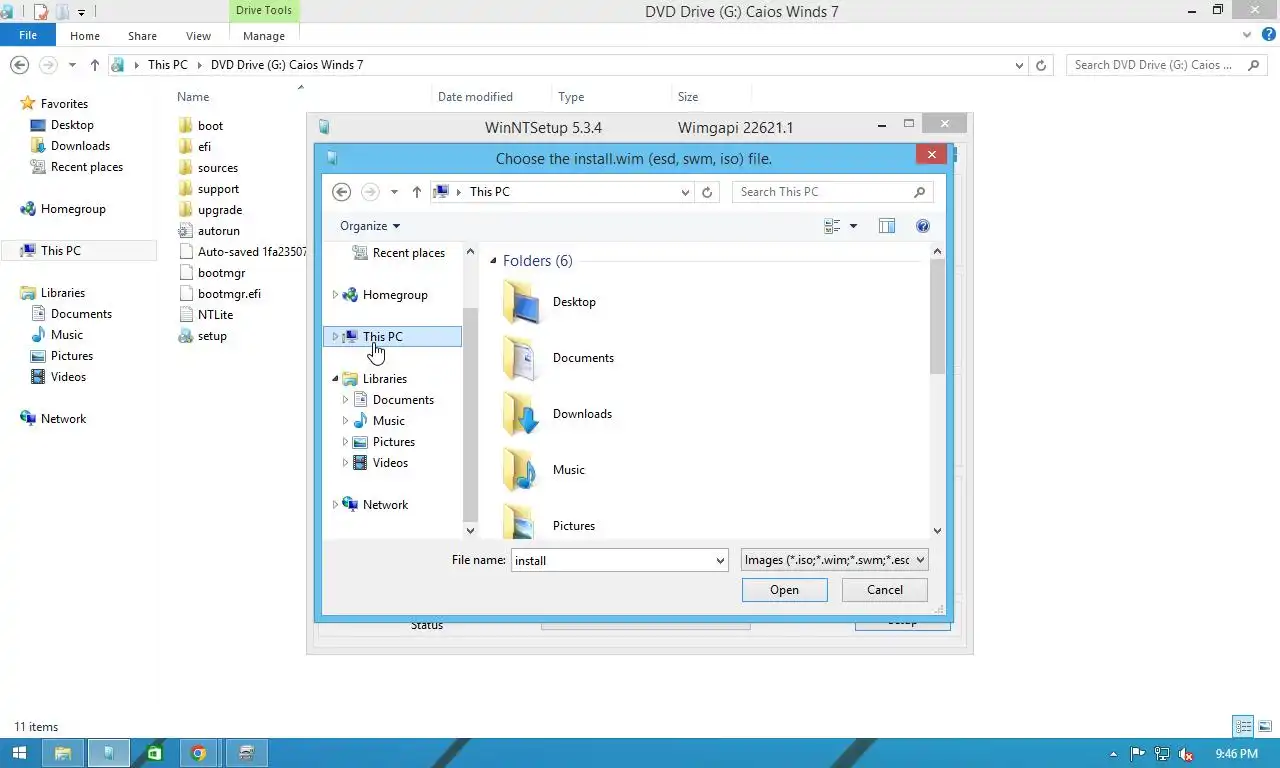Open the View ribbon tab
Image resolution: width=1280 pixels, height=768 pixels.
coord(198,36)
